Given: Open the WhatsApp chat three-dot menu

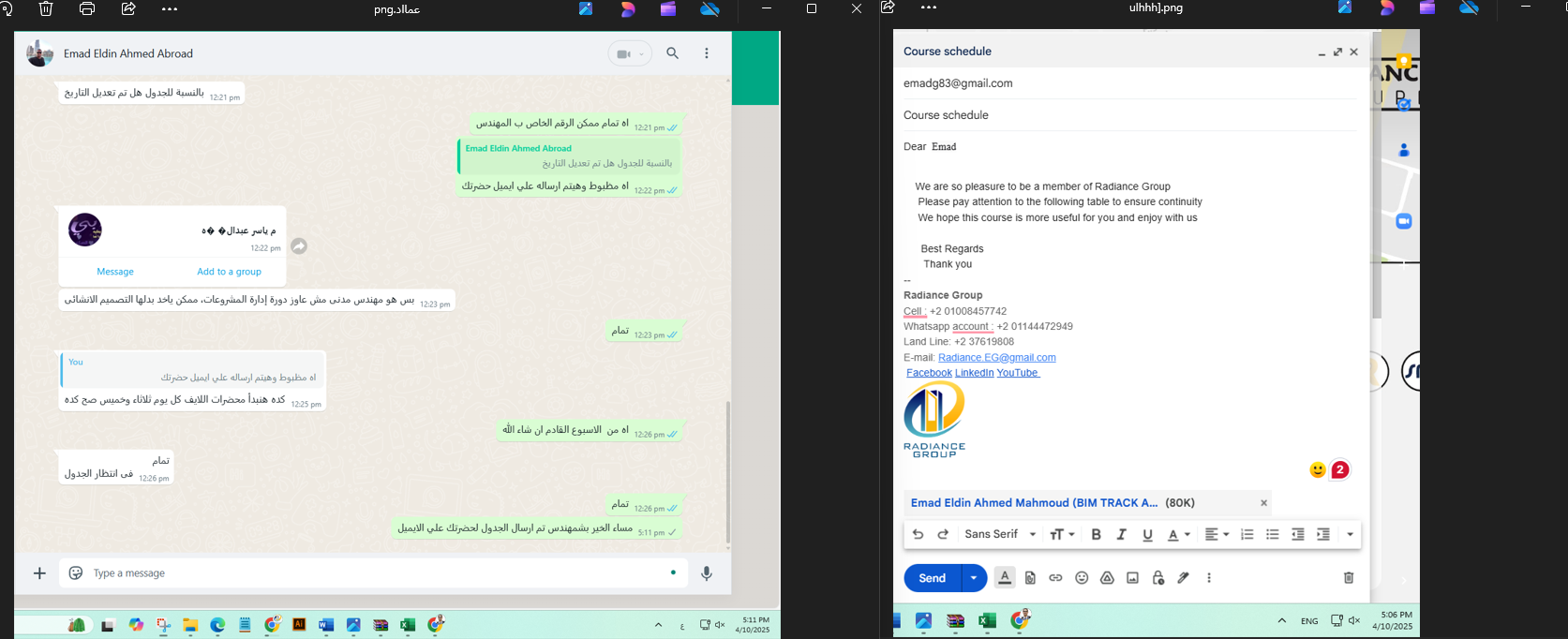Looking at the screenshot, I should pyautogui.click(x=707, y=53).
